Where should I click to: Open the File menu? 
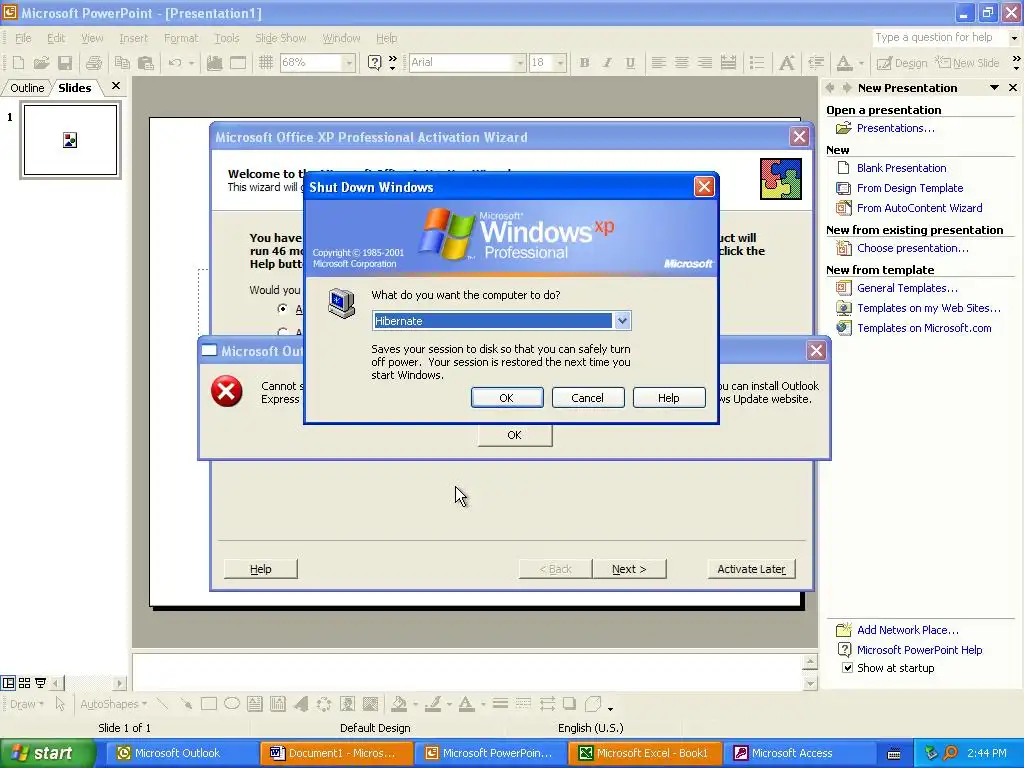pyautogui.click(x=23, y=38)
